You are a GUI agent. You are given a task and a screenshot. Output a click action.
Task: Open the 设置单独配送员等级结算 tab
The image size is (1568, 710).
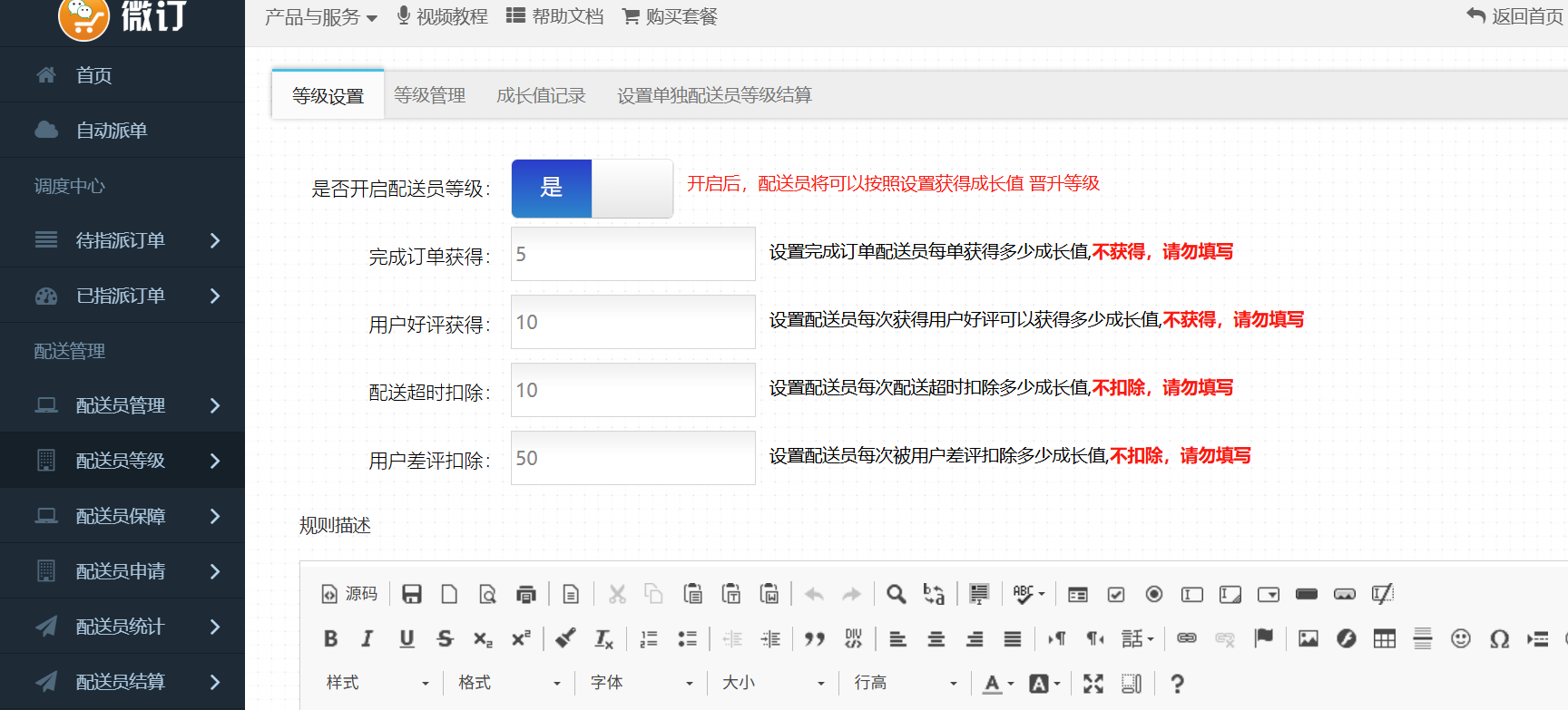coord(714,95)
